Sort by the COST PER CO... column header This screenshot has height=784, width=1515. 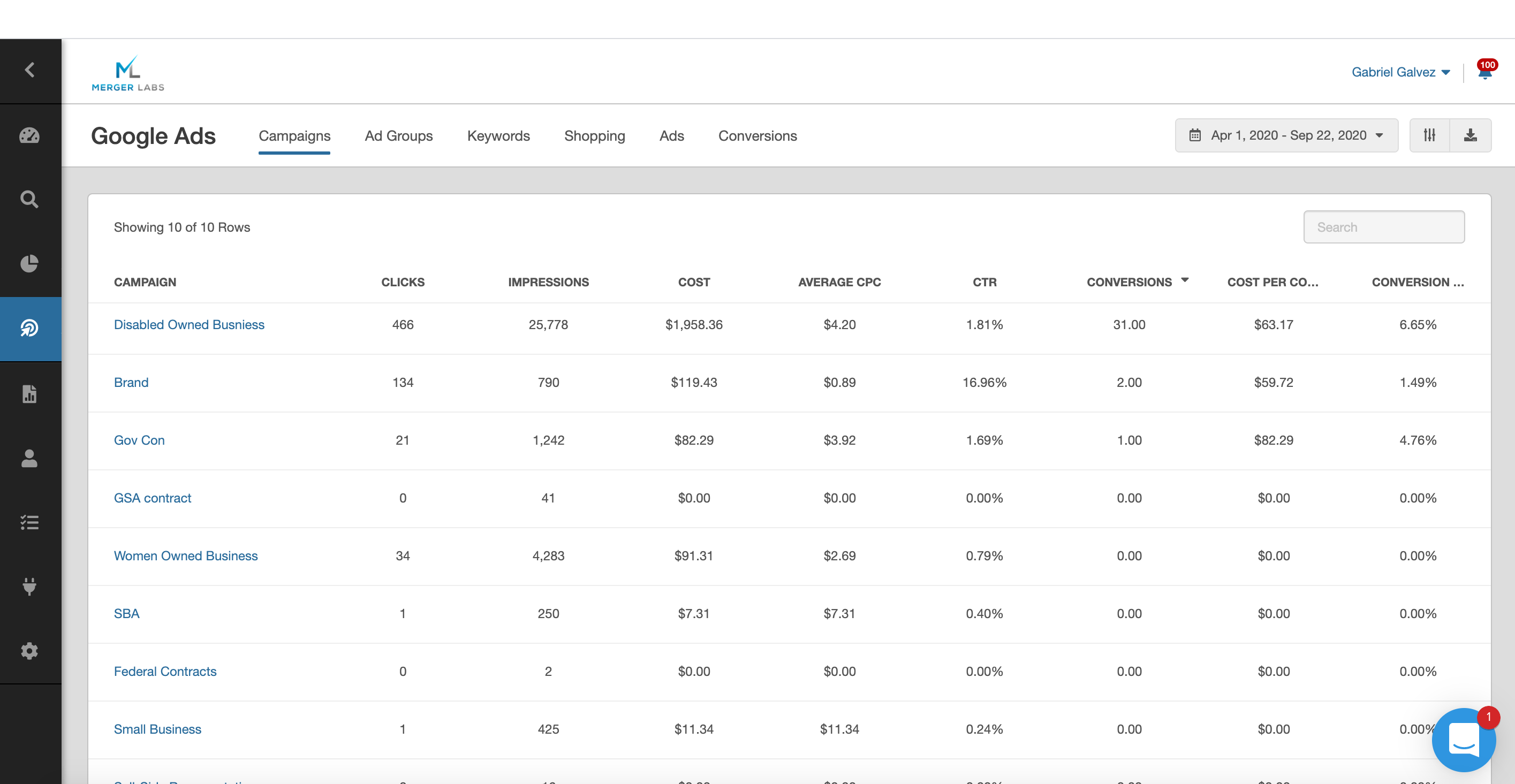point(1273,282)
